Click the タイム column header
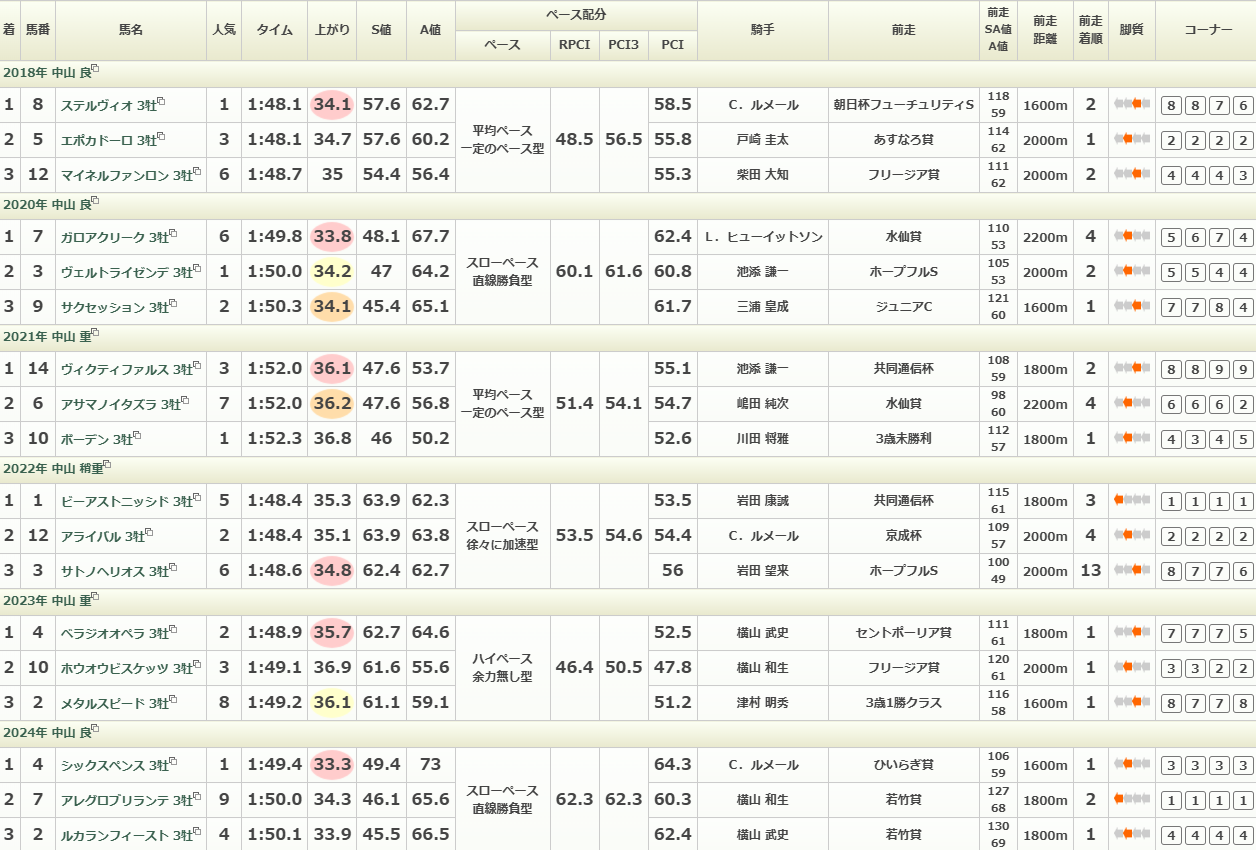1256x850 pixels. 274,30
